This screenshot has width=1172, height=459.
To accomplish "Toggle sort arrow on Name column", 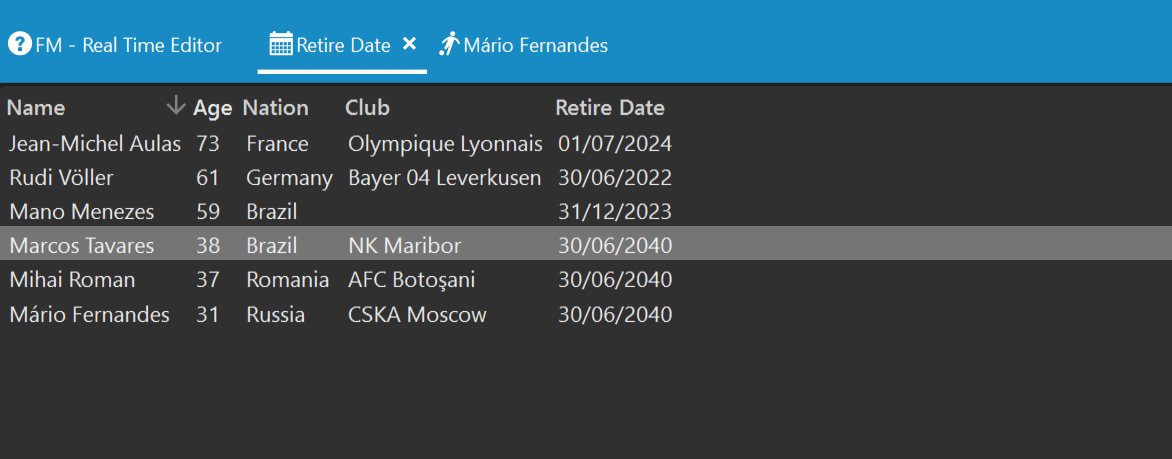I will tap(176, 105).
